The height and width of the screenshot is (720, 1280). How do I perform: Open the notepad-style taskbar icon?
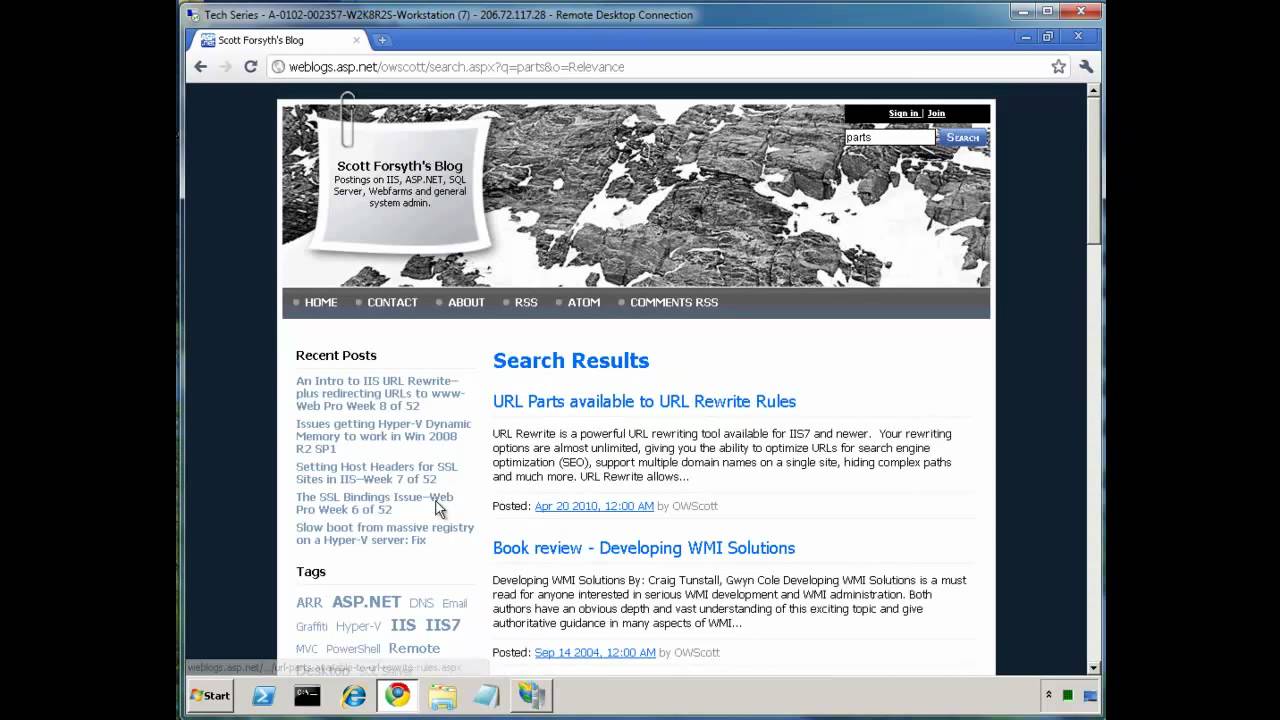486,695
